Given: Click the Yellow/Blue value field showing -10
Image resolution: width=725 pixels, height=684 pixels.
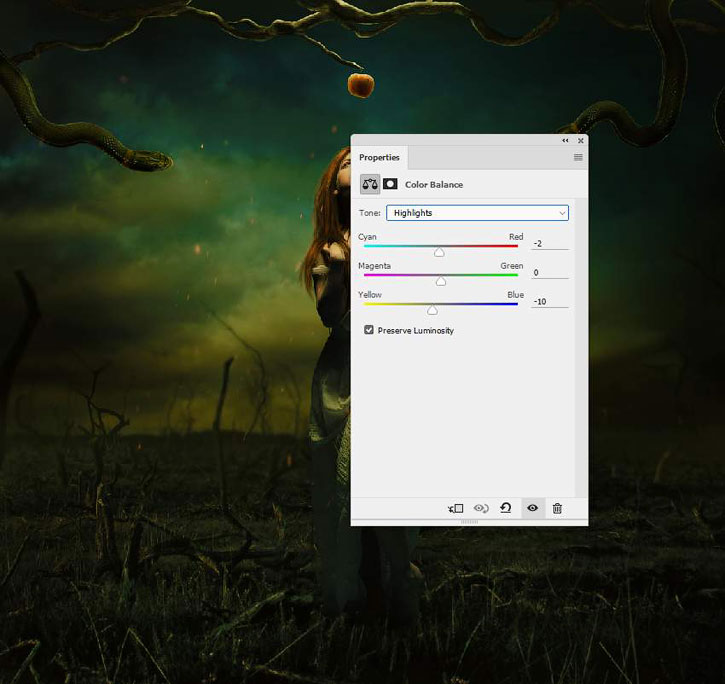Looking at the screenshot, I should point(550,302).
